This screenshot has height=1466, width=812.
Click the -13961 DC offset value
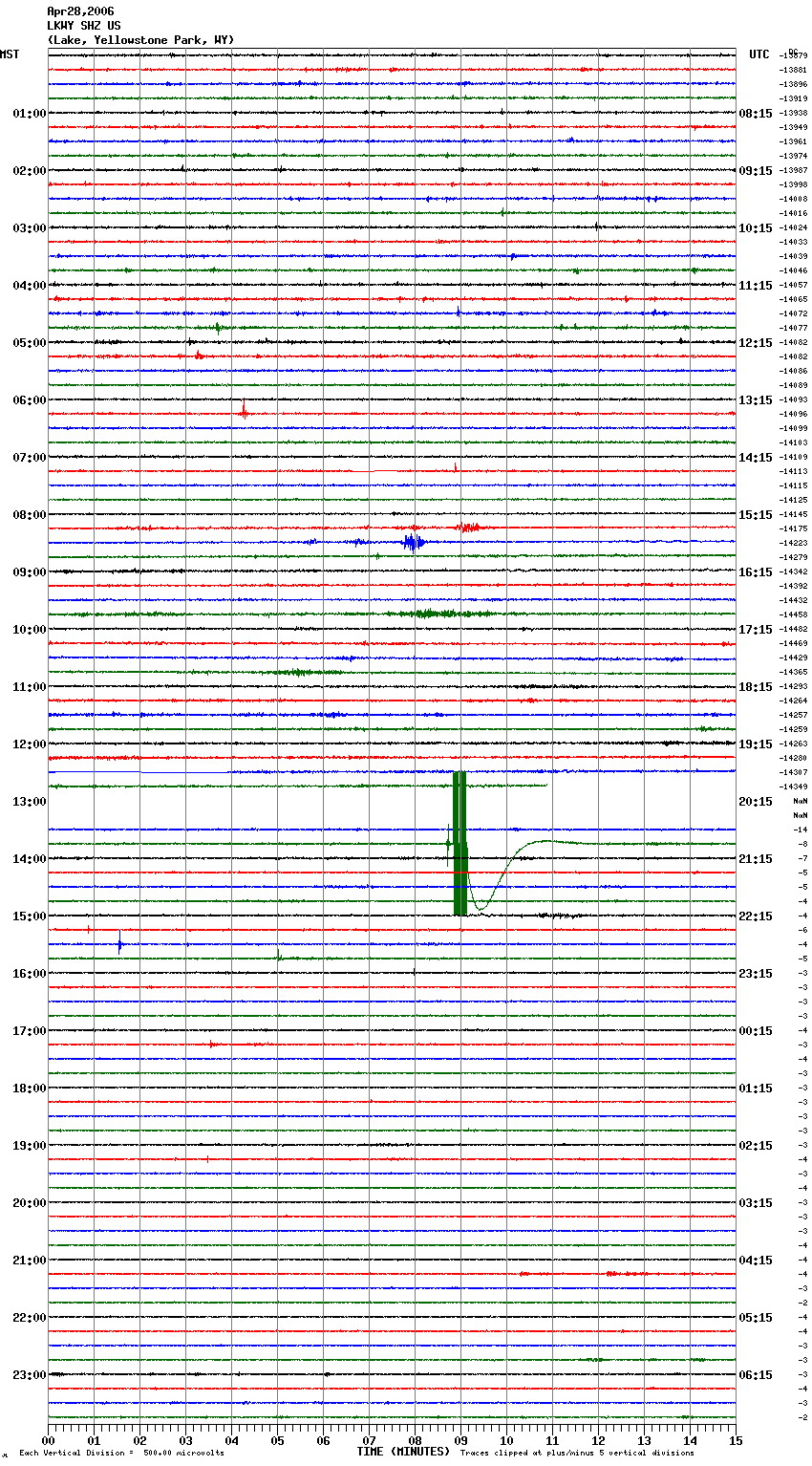tap(794, 141)
